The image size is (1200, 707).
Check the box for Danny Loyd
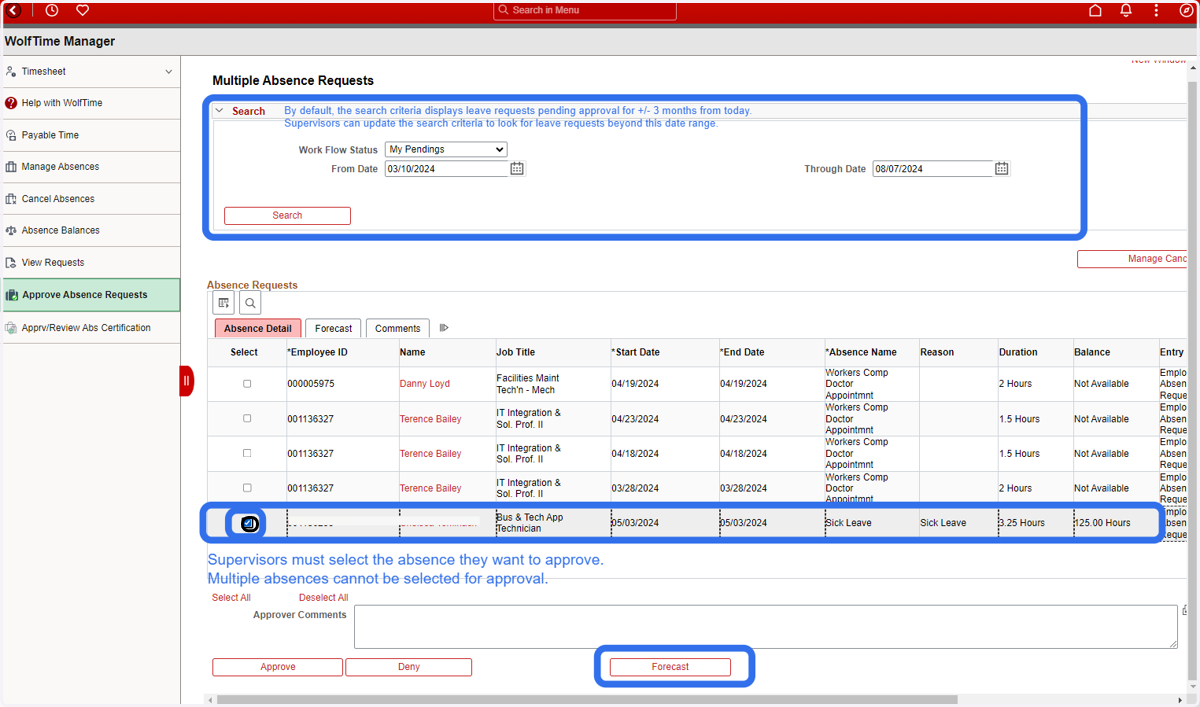coord(247,384)
